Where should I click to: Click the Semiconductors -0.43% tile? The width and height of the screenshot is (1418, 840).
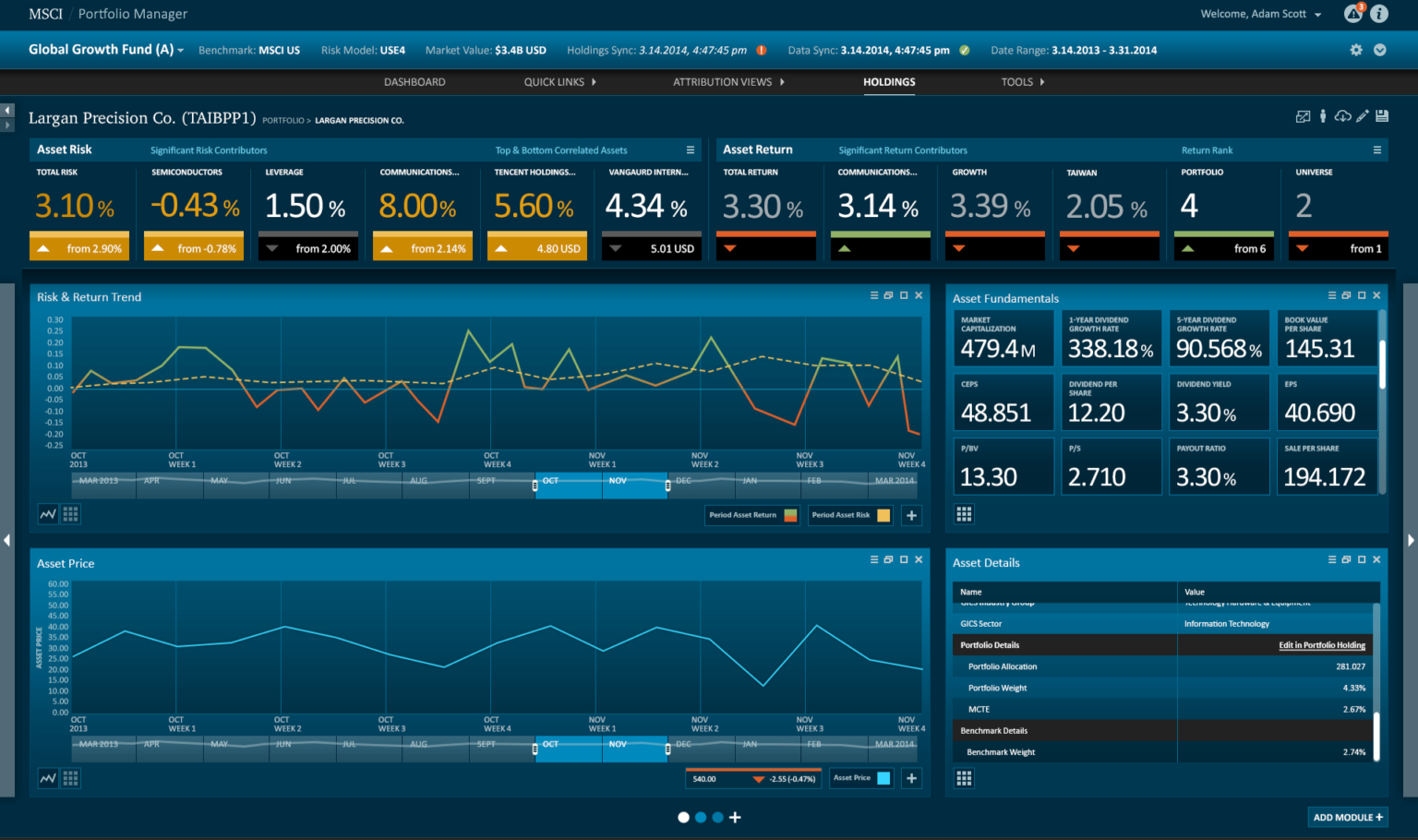pos(194,211)
